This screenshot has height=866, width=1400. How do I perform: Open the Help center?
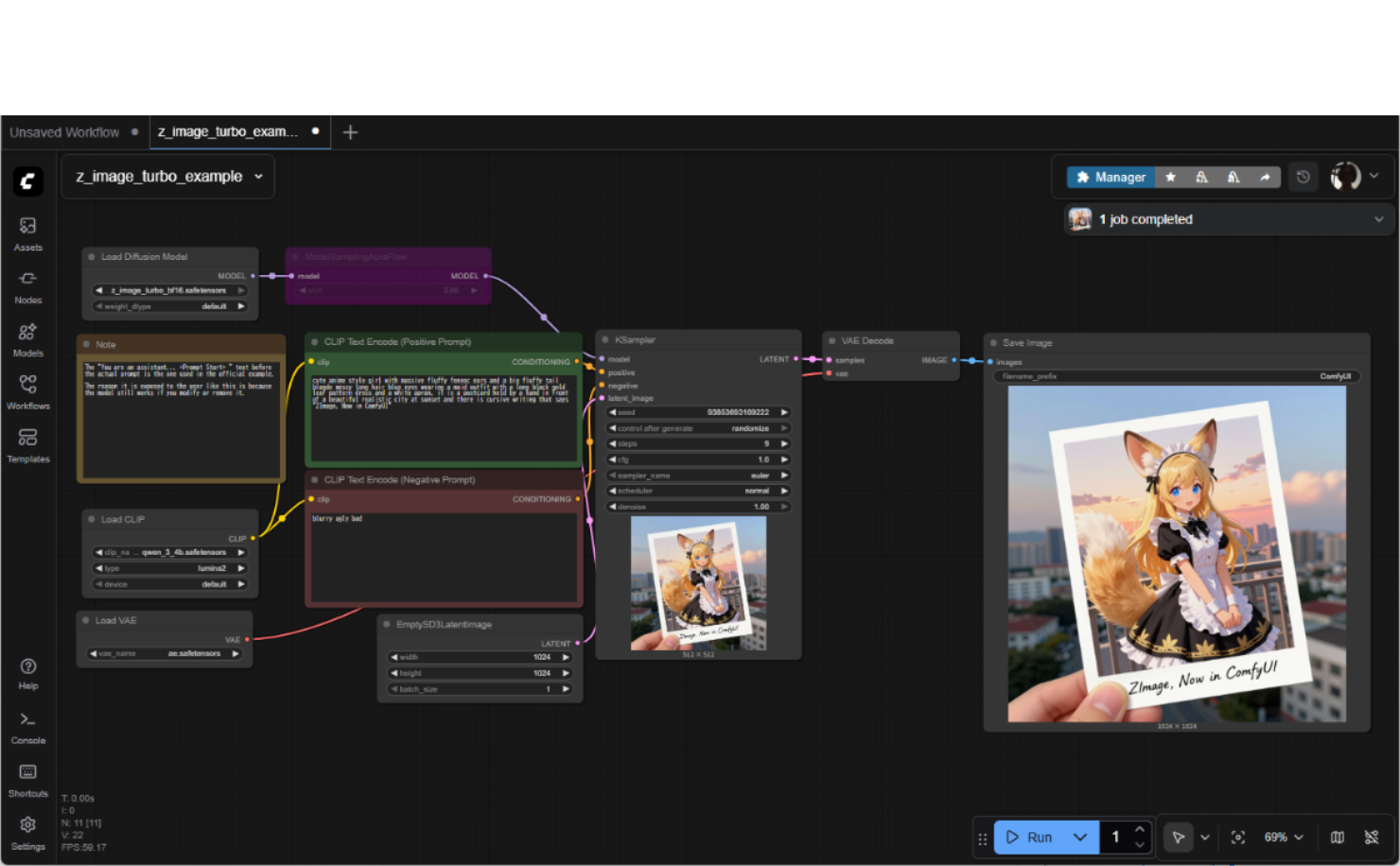[x=28, y=673]
